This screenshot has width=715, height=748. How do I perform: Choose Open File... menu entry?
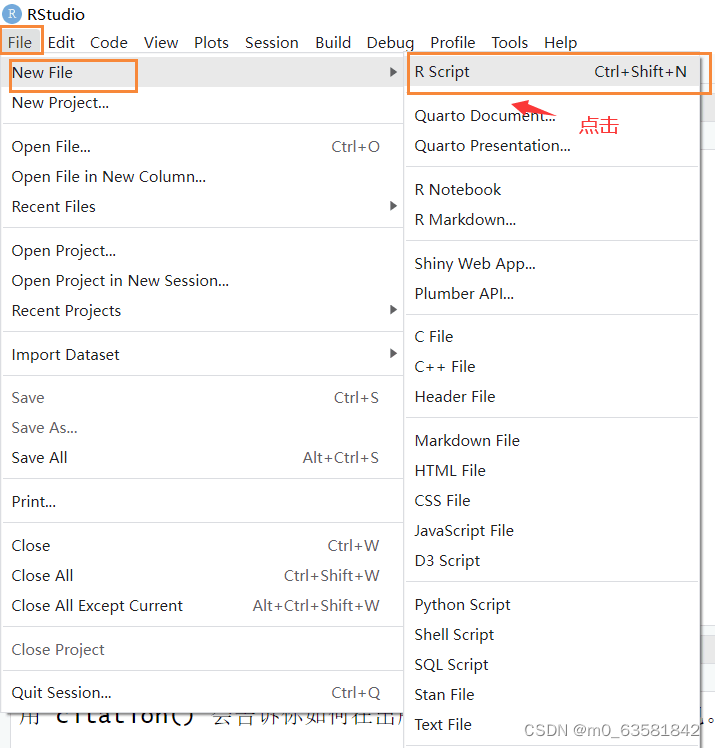pyautogui.click(x=203, y=147)
